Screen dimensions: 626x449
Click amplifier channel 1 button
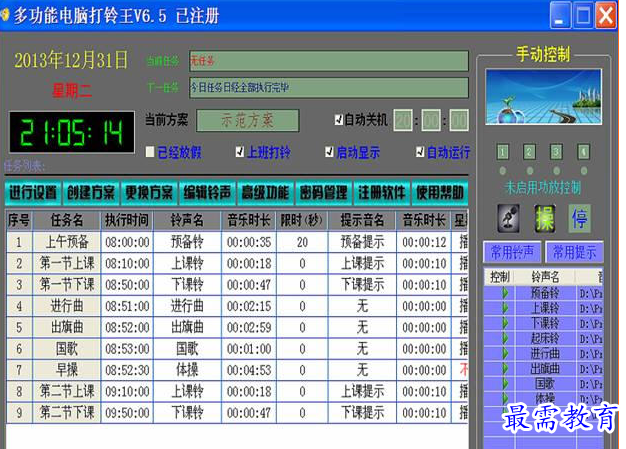click(x=503, y=152)
